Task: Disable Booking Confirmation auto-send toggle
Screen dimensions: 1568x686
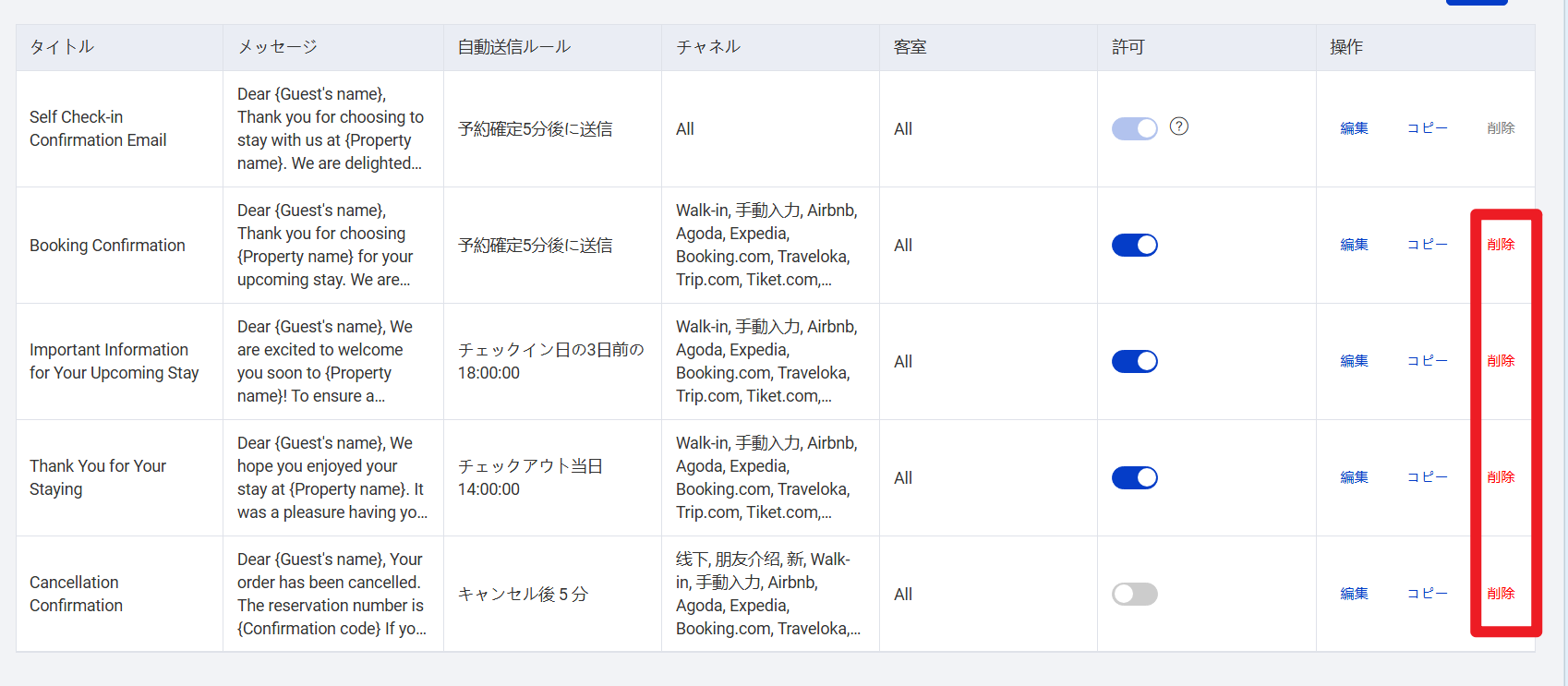Action: point(1135,245)
